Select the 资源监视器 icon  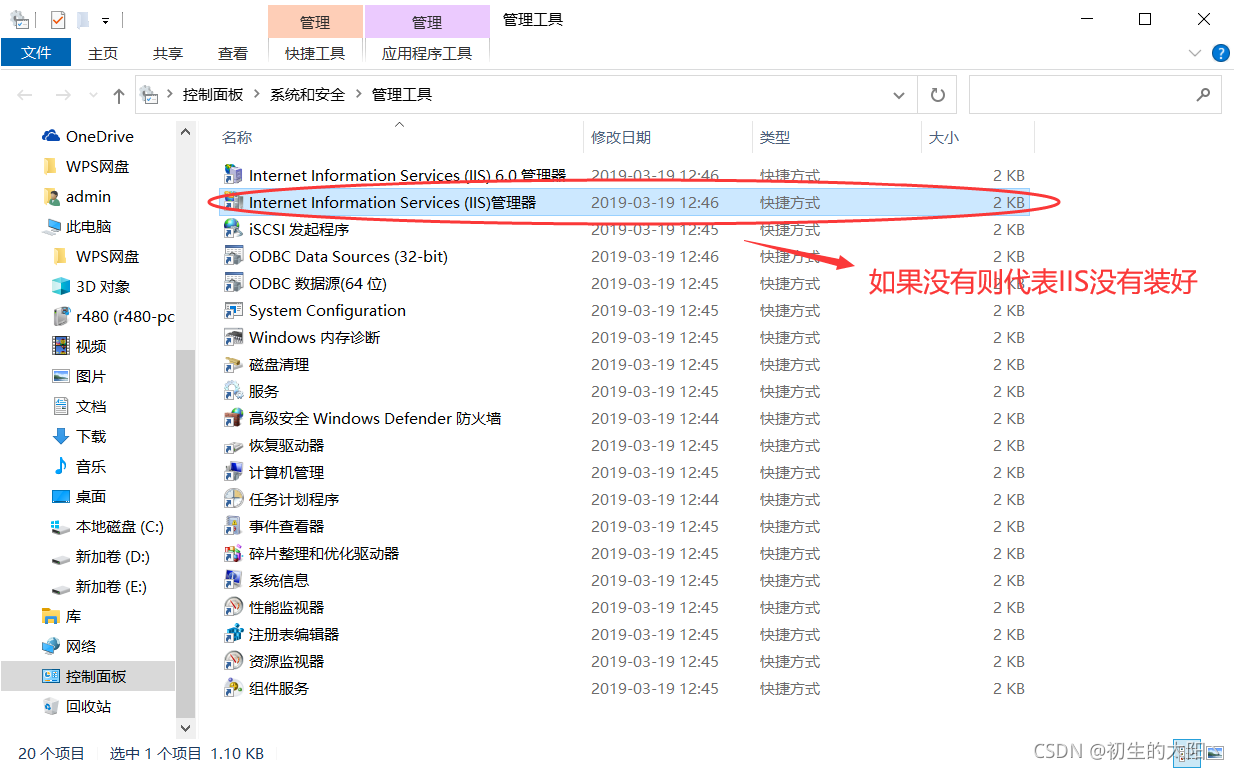(233, 661)
